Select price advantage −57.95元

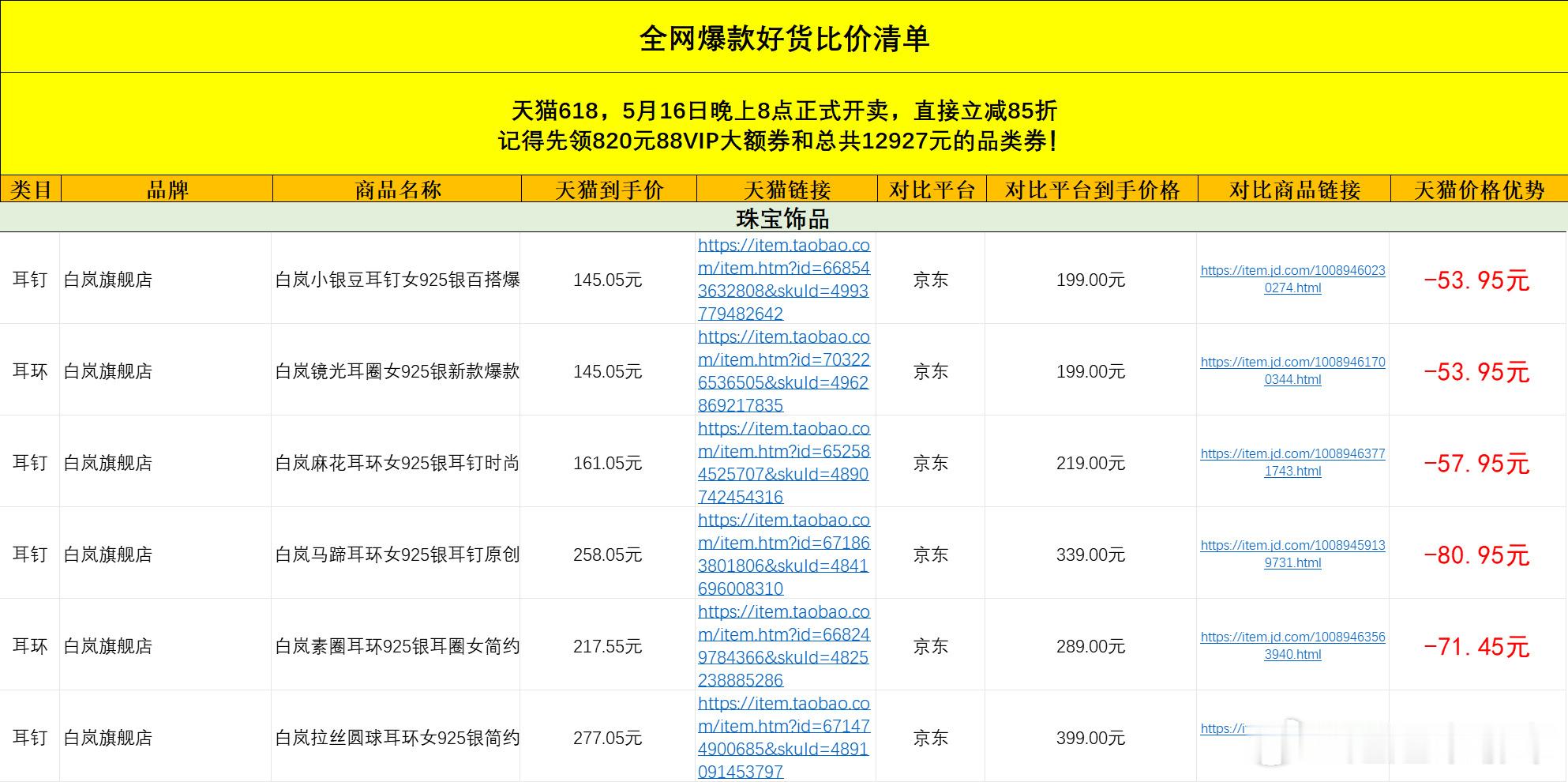(x=1476, y=463)
